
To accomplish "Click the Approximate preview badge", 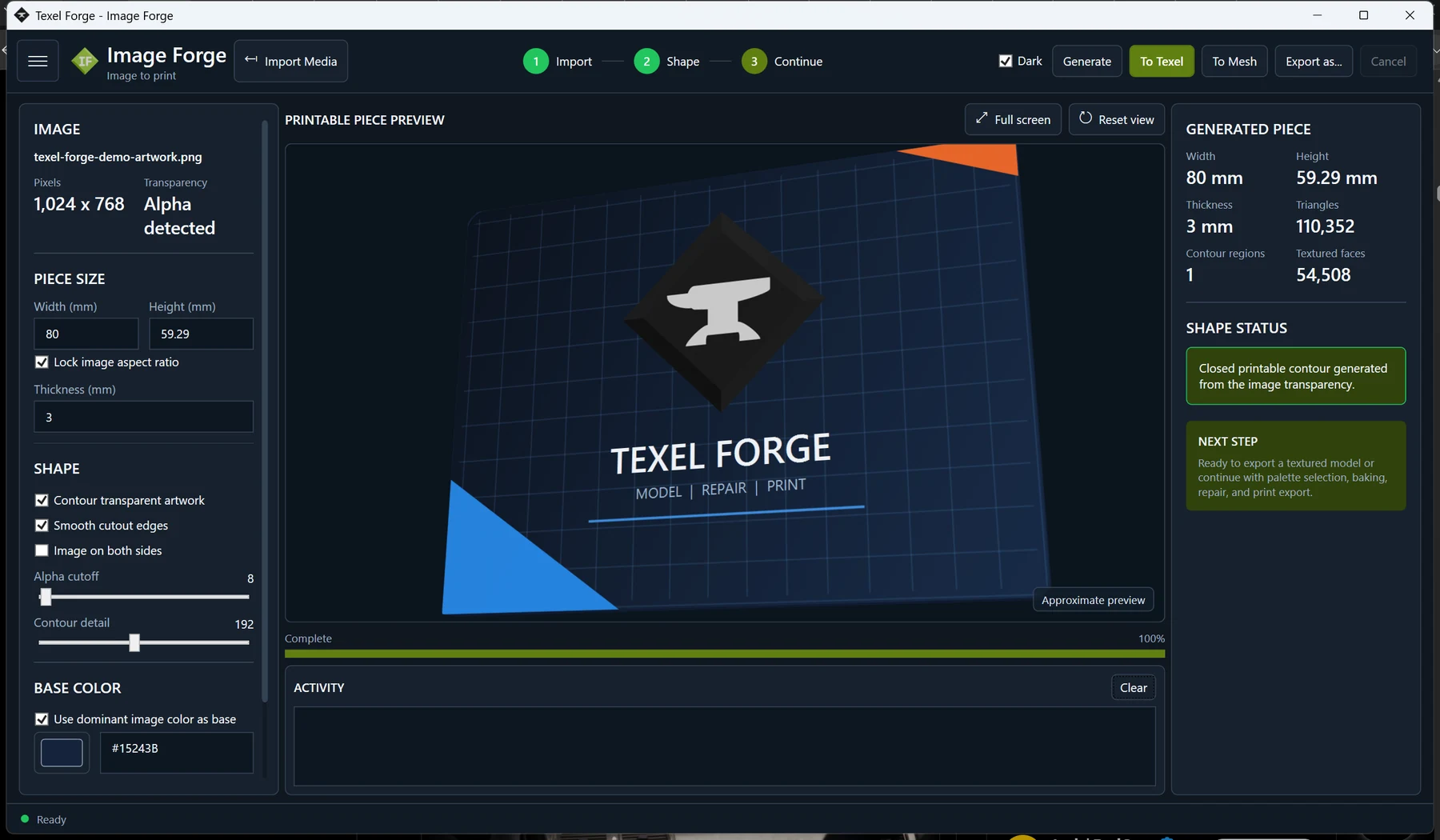I will point(1093,600).
